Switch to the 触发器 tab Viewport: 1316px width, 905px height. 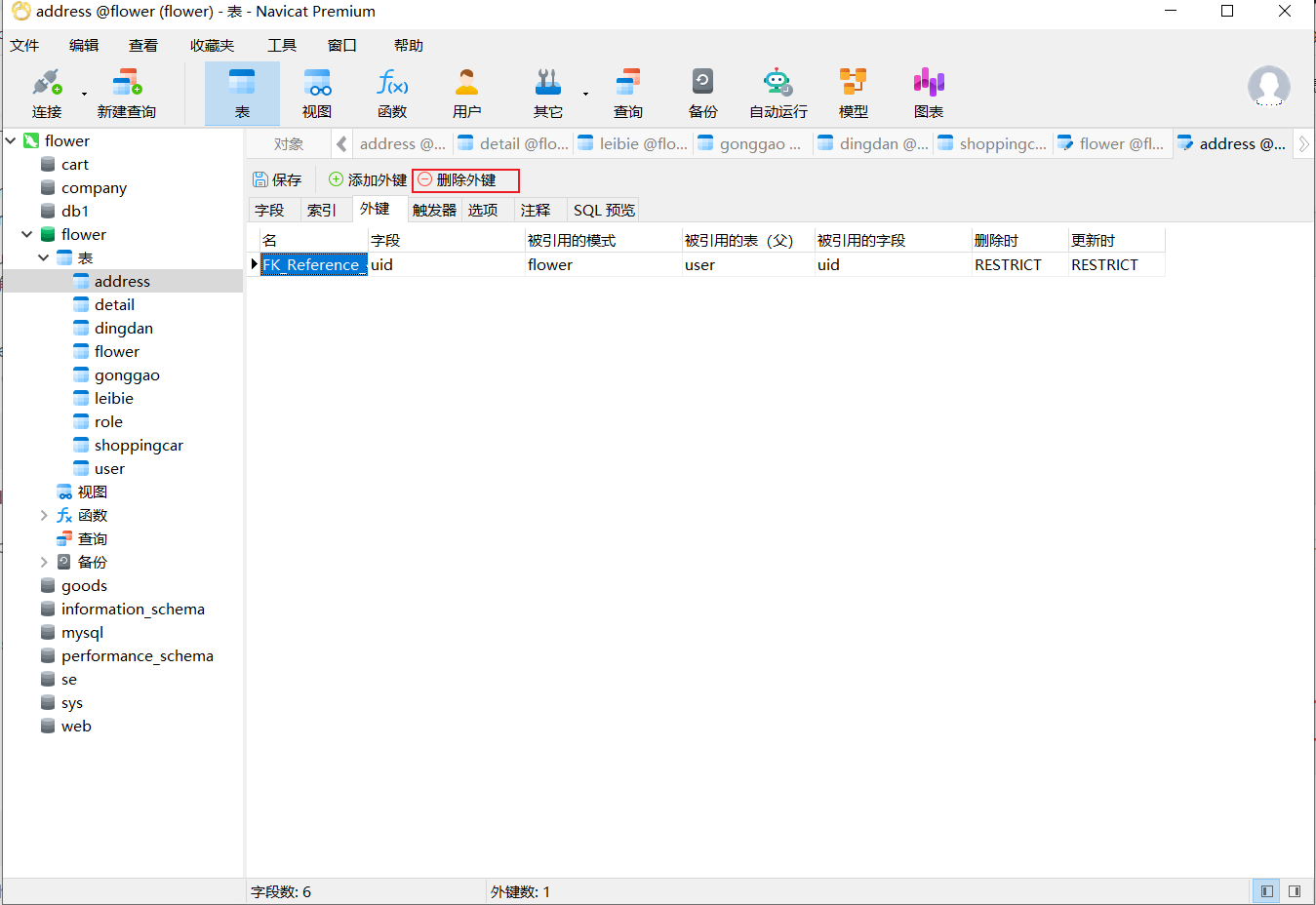[x=433, y=209]
